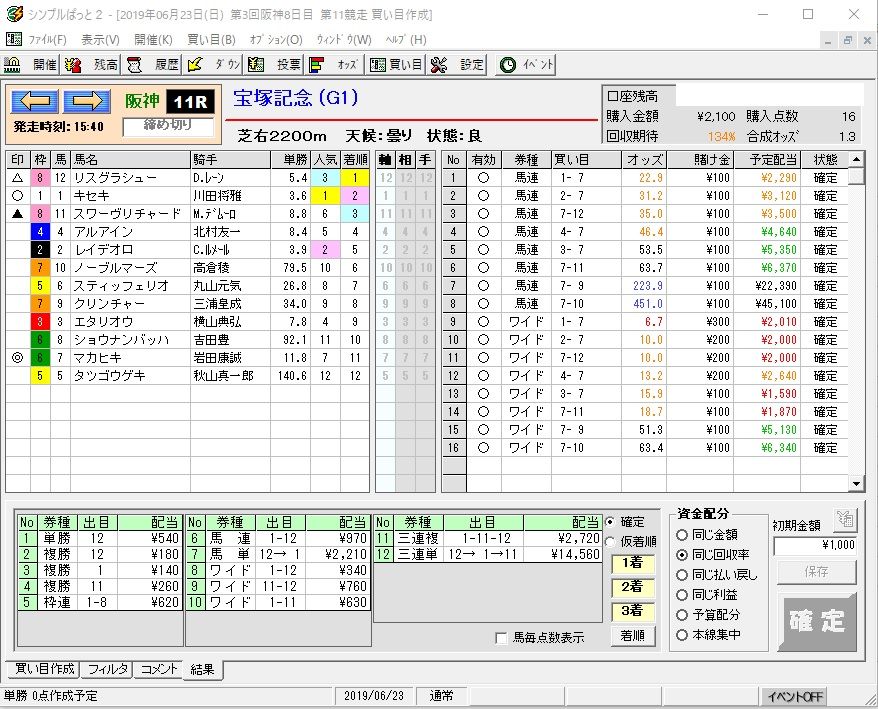878x709 pixels.
Task: Enable the 馬毎点数表示 checkbox
Action: (502, 638)
